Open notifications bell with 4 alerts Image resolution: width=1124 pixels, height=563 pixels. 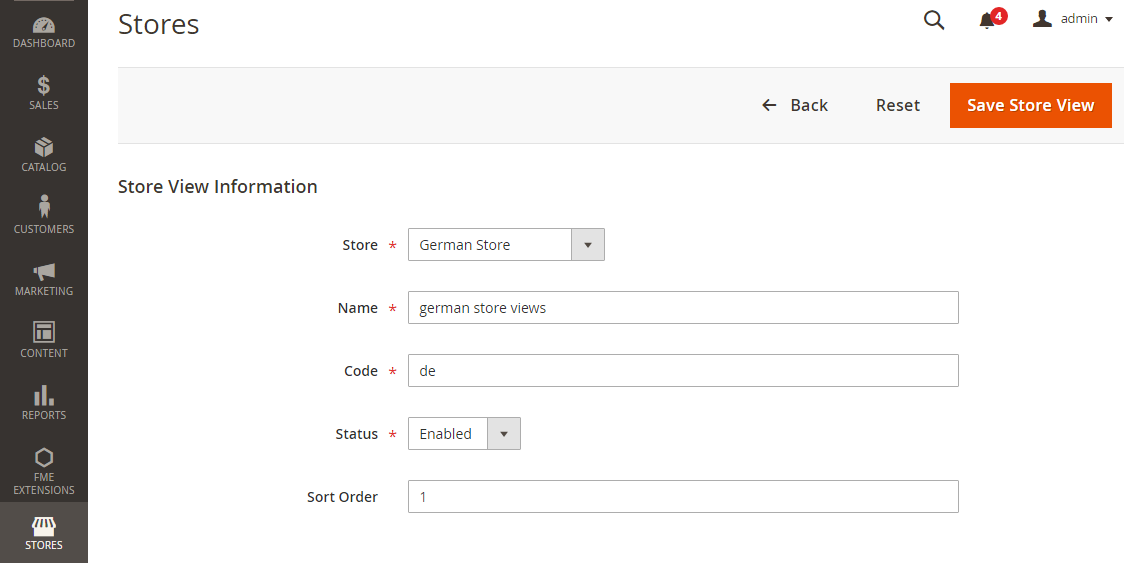click(x=988, y=20)
